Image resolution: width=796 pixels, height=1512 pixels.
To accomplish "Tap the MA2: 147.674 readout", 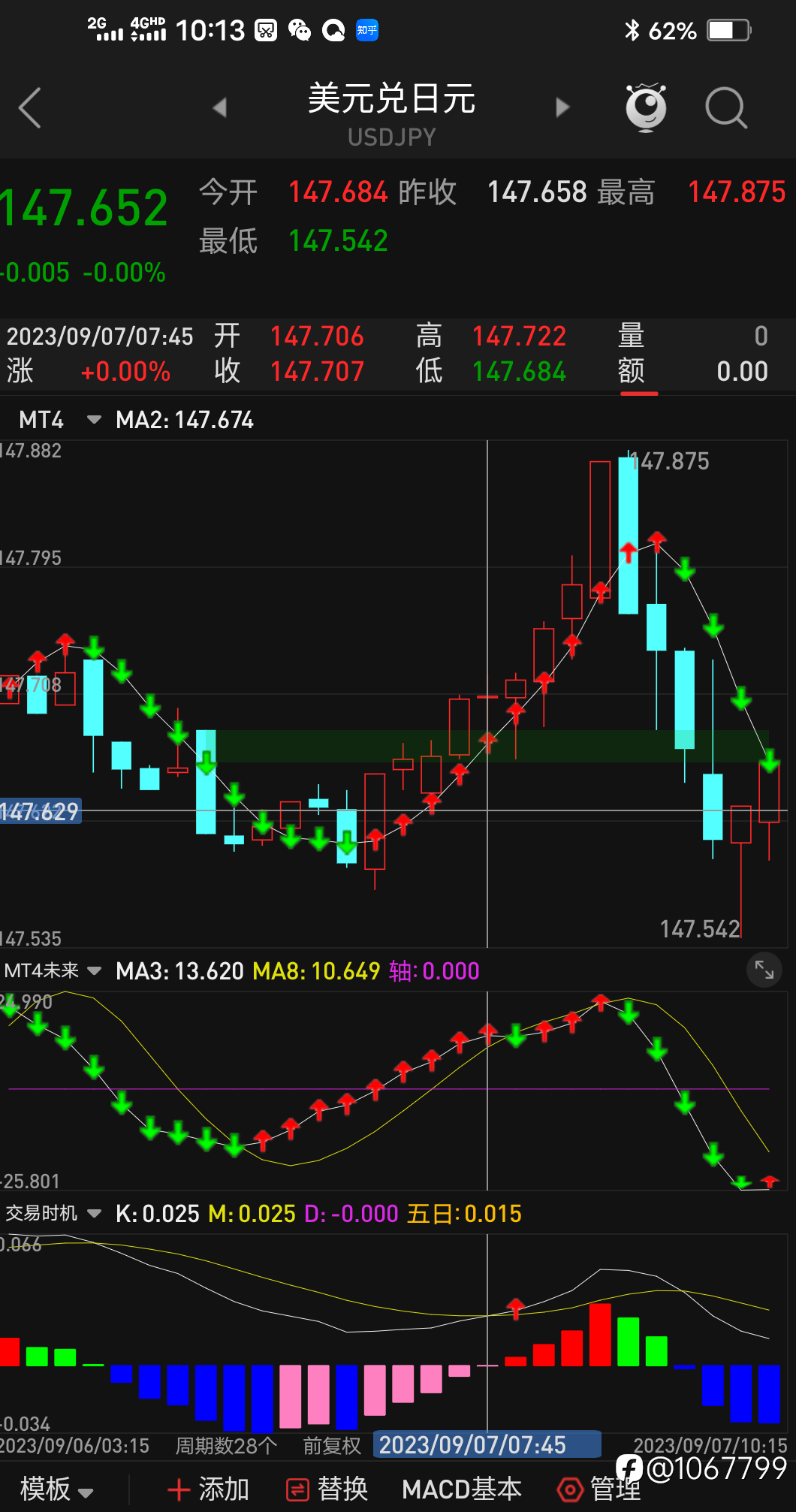I will pos(185,420).
